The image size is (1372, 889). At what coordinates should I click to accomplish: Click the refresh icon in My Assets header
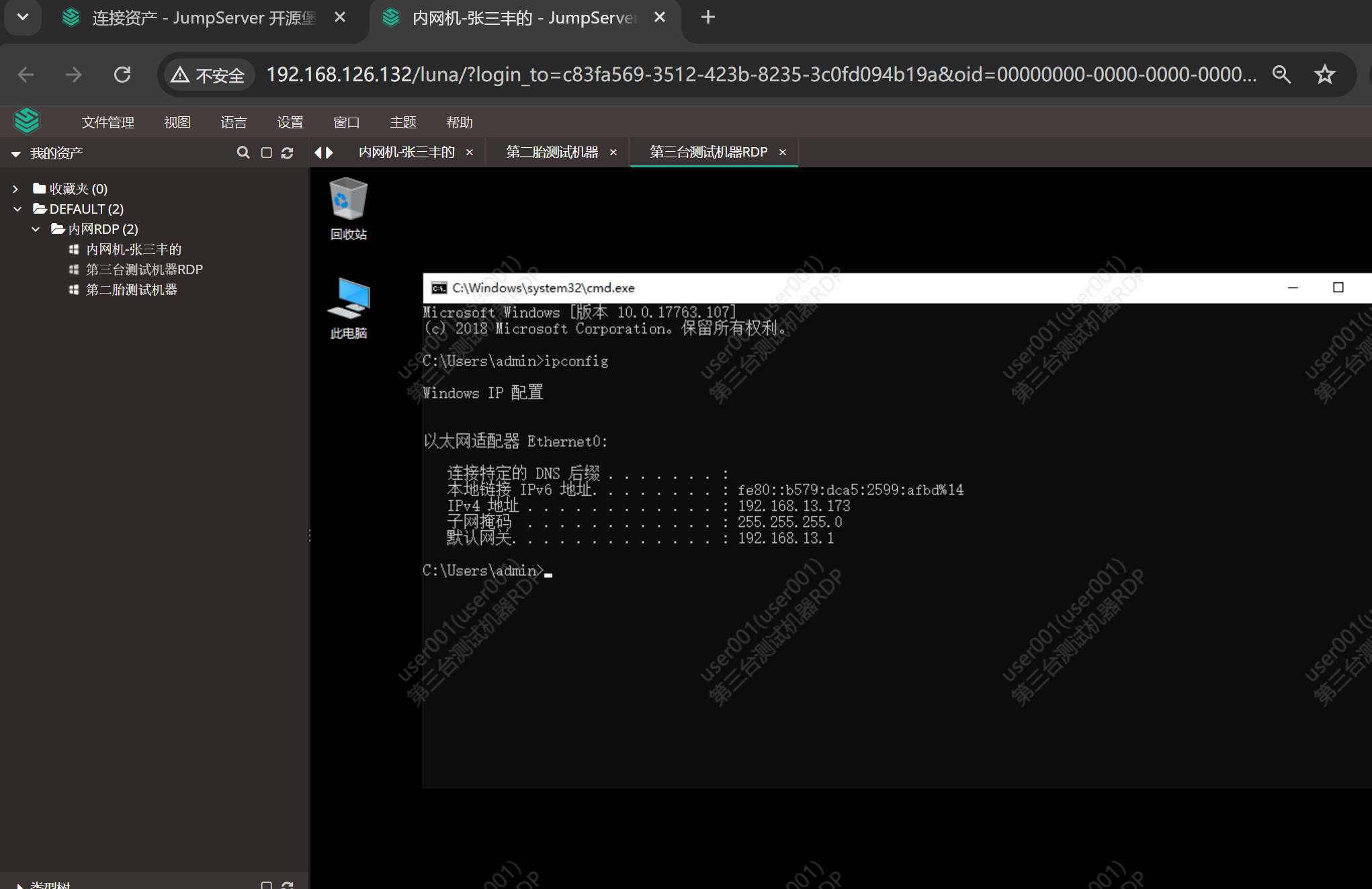[288, 153]
